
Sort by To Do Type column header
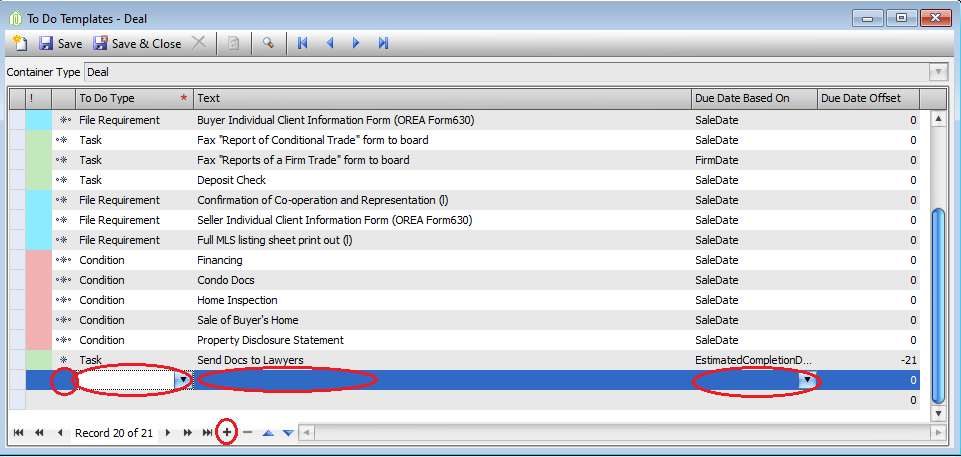(x=134, y=98)
